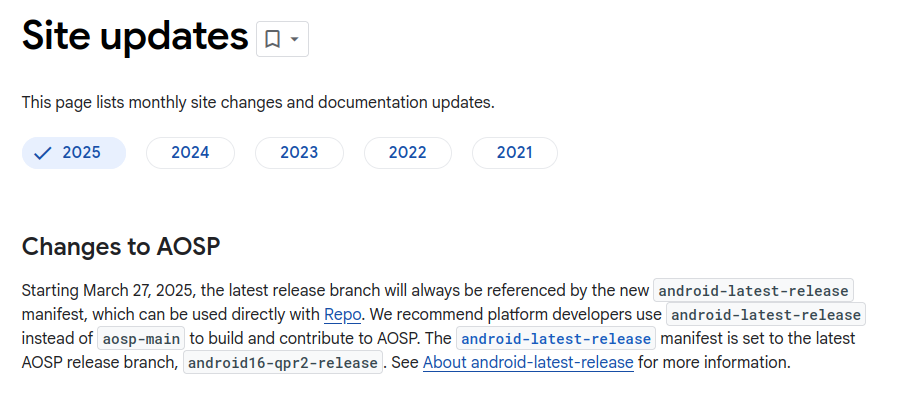Open the Repo link
The width and height of the screenshot is (904, 413).
342,314
